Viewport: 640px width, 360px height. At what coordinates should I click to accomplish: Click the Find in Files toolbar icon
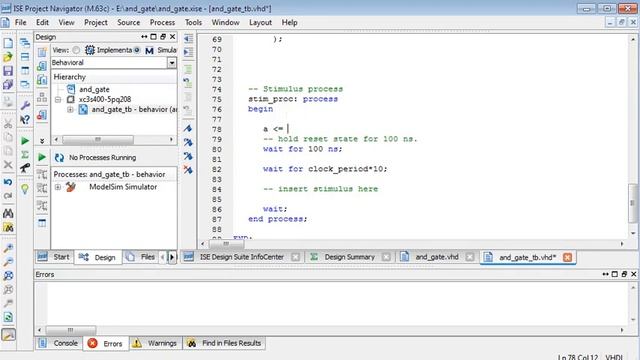click(x=8, y=227)
